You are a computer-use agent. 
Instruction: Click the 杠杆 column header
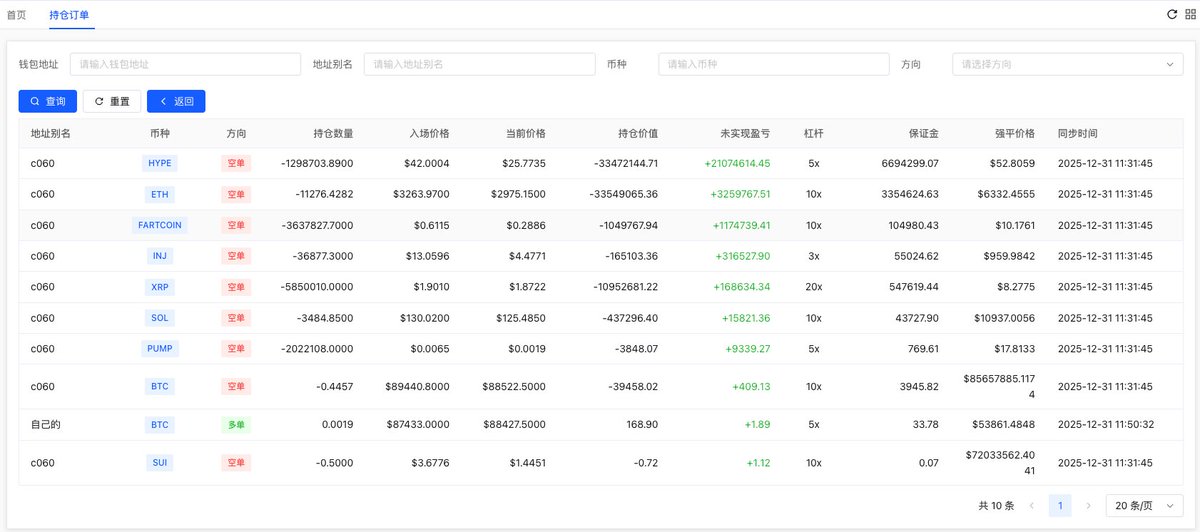(814, 133)
